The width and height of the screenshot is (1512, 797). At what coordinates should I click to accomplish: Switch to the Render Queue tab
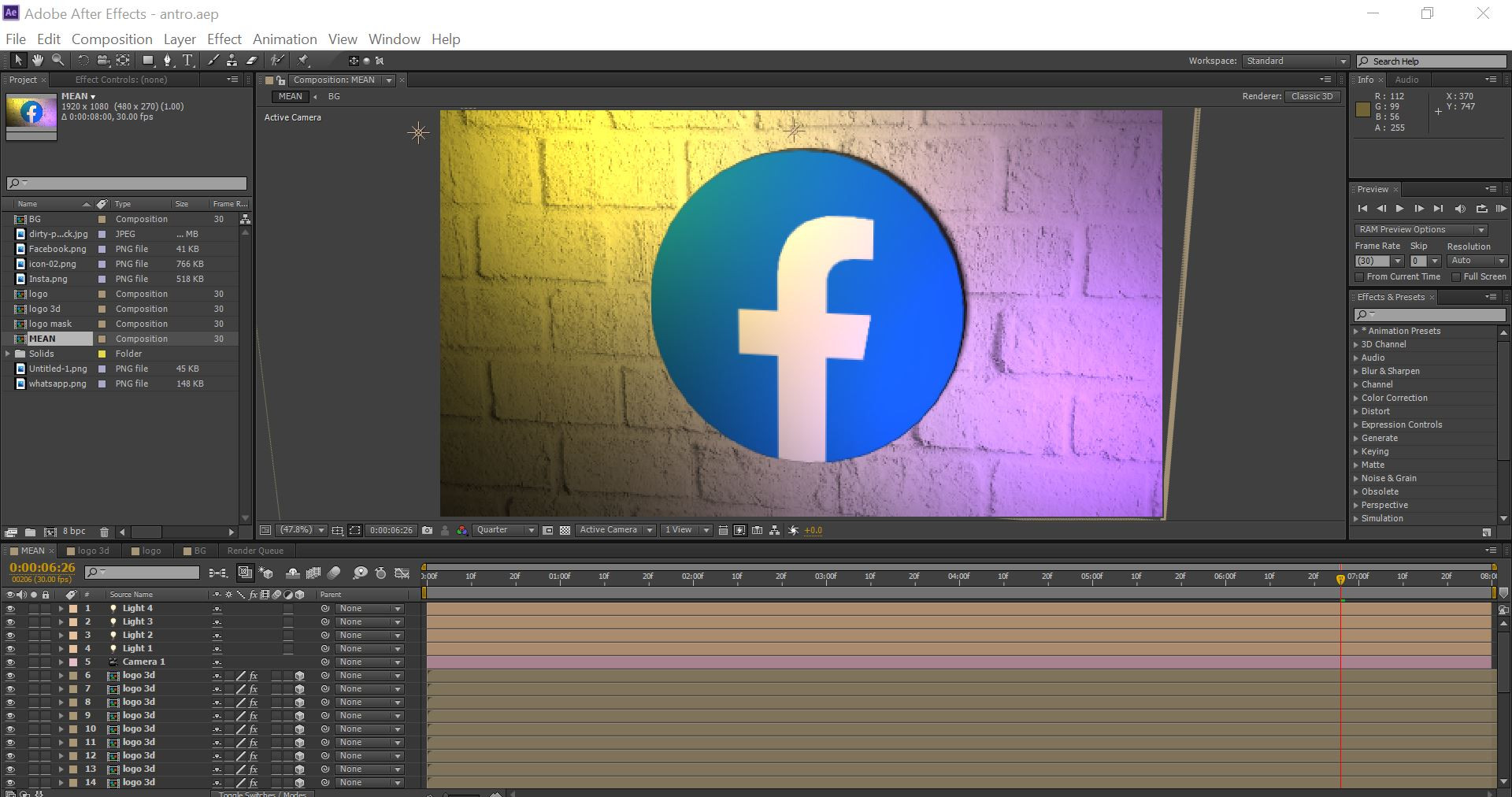tap(255, 551)
